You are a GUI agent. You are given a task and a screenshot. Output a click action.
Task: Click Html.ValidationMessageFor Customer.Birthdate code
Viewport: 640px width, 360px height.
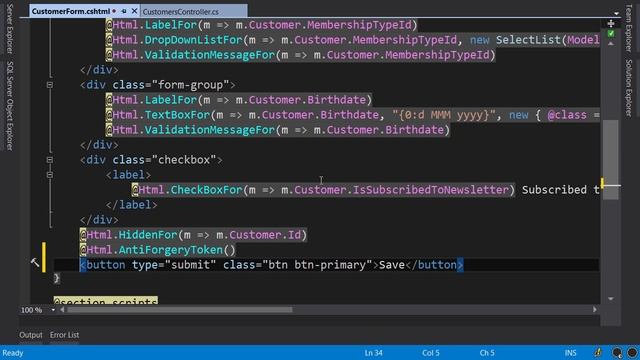278,130
